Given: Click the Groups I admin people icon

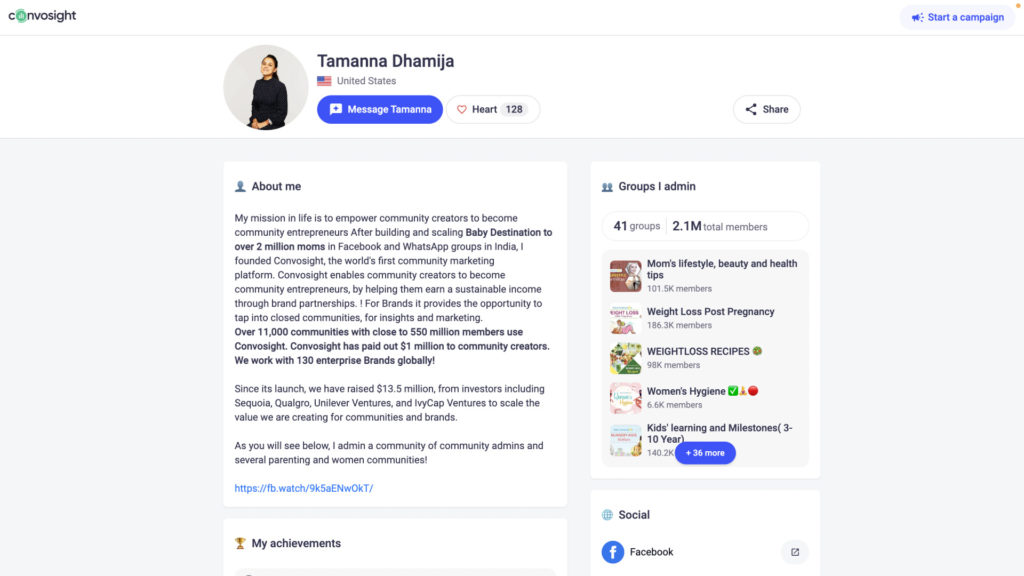Looking at the screenshot, I should point(607,187).
